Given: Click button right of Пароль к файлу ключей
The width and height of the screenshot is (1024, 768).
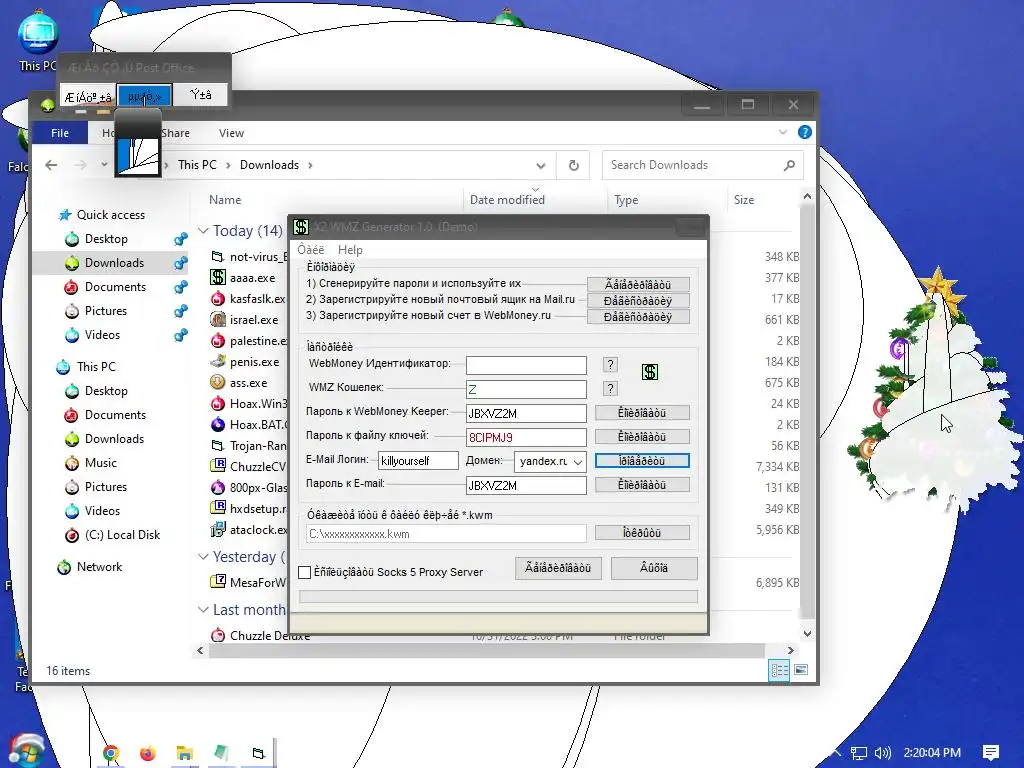Looking at the screenshot, I should 642,437.
